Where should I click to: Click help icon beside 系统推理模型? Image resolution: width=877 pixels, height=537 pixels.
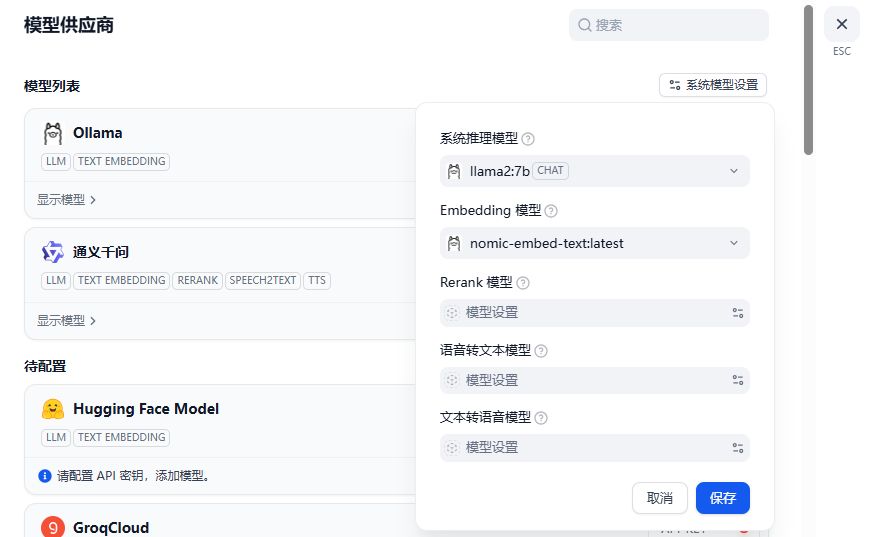point(528,139)
